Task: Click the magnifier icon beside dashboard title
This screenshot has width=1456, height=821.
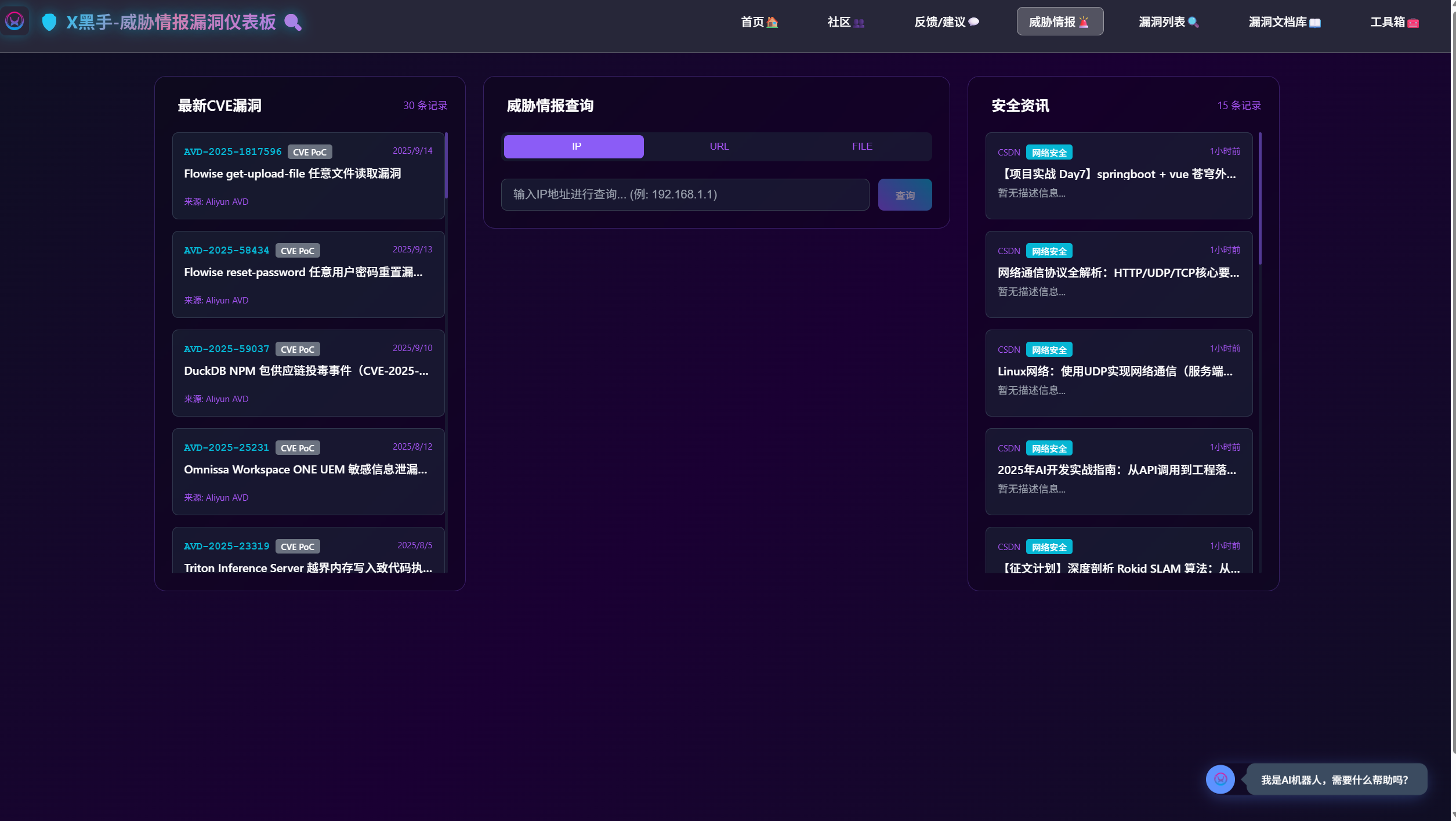Action: click(293, 23)
